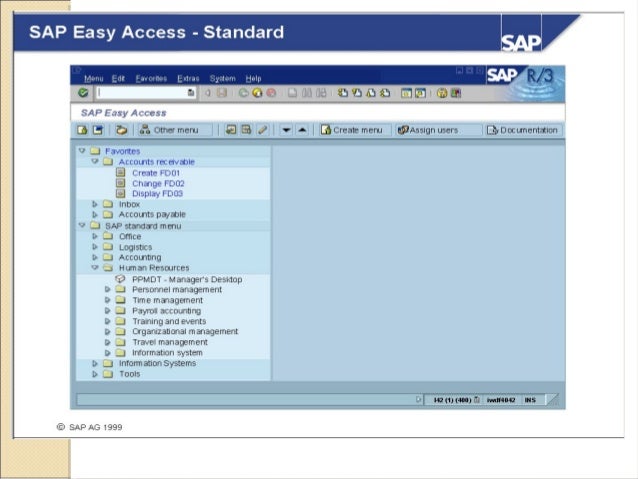Click the Move Favorites Down arrow
638x479 pixels.
click(286, 130)
